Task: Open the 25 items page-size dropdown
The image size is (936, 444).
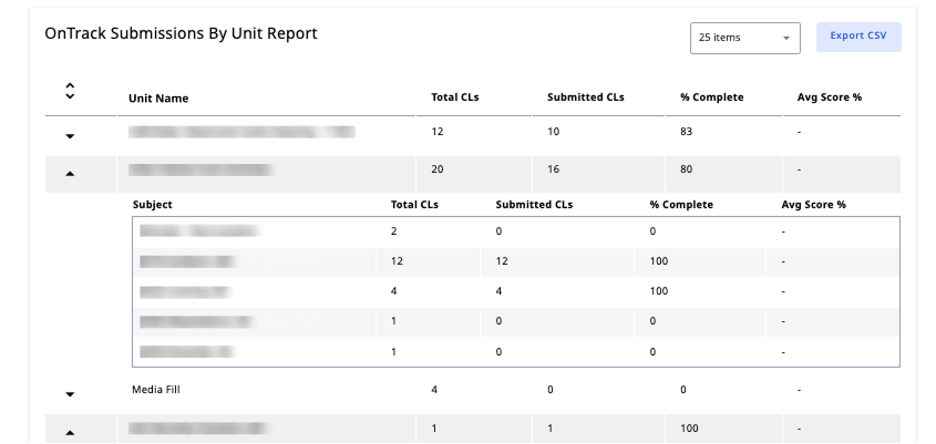Action: tap(744, 38)
